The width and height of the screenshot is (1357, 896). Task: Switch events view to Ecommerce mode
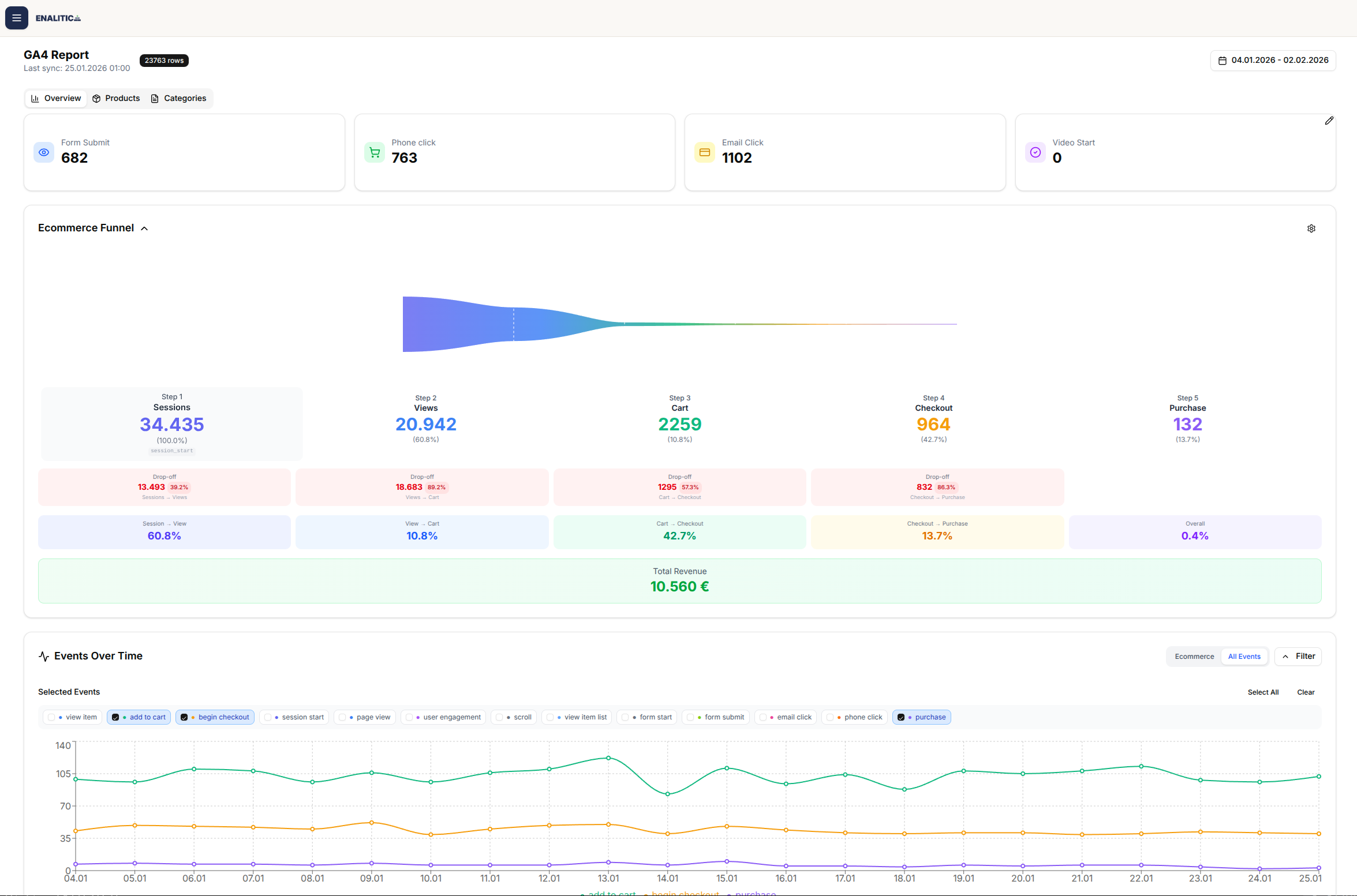click(1194, 656)
